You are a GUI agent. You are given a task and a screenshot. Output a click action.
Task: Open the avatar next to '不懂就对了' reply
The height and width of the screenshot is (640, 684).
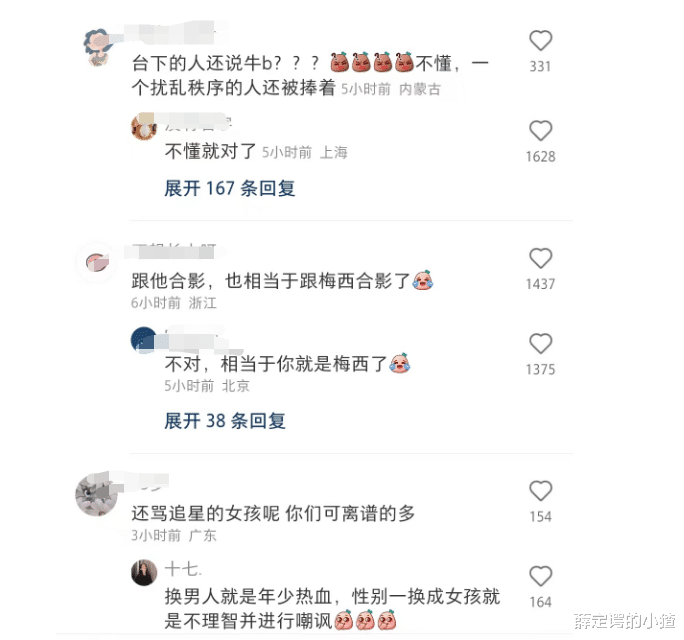click(144, 127)
